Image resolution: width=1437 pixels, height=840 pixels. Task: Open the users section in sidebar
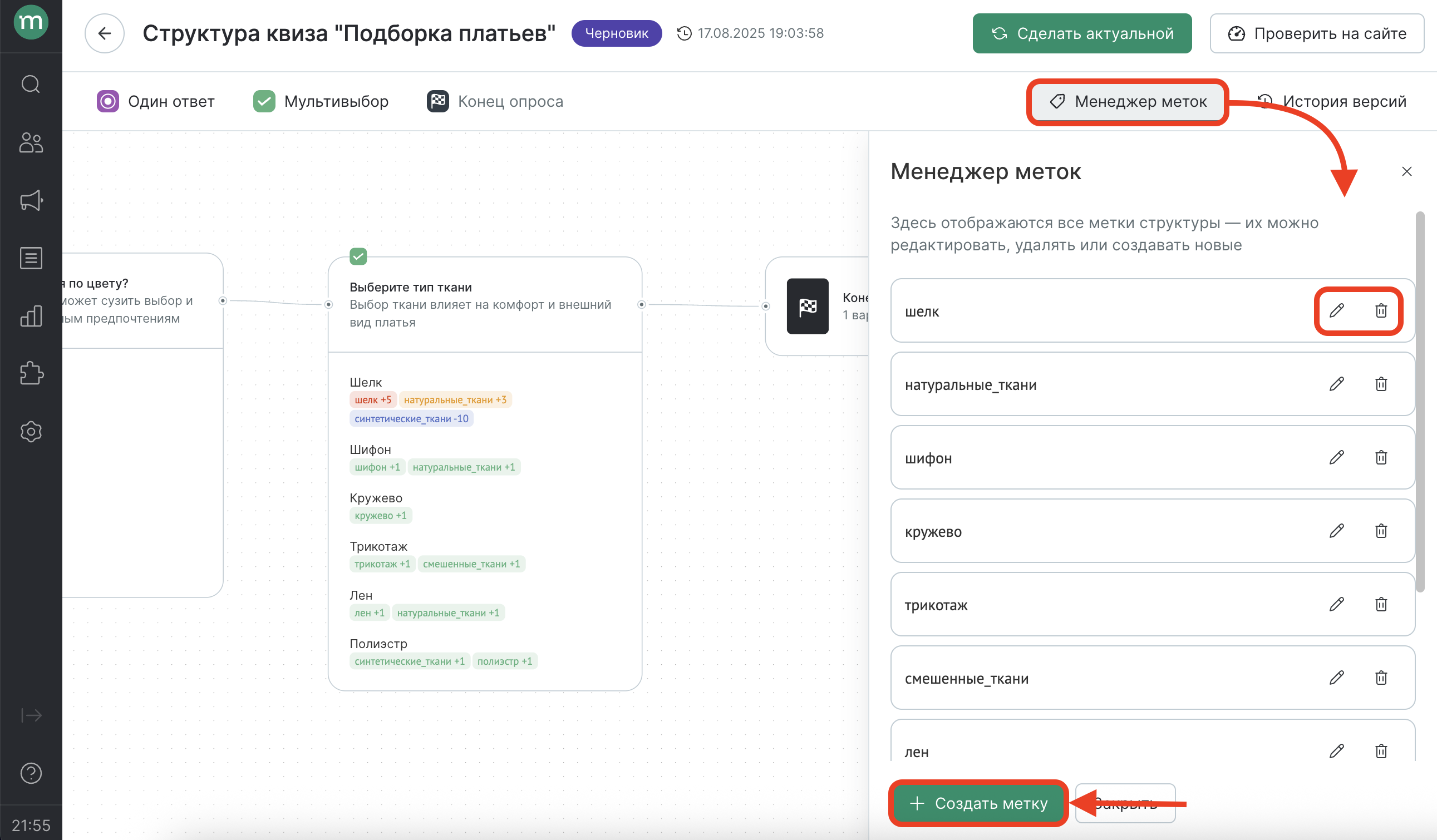point(31,142)
